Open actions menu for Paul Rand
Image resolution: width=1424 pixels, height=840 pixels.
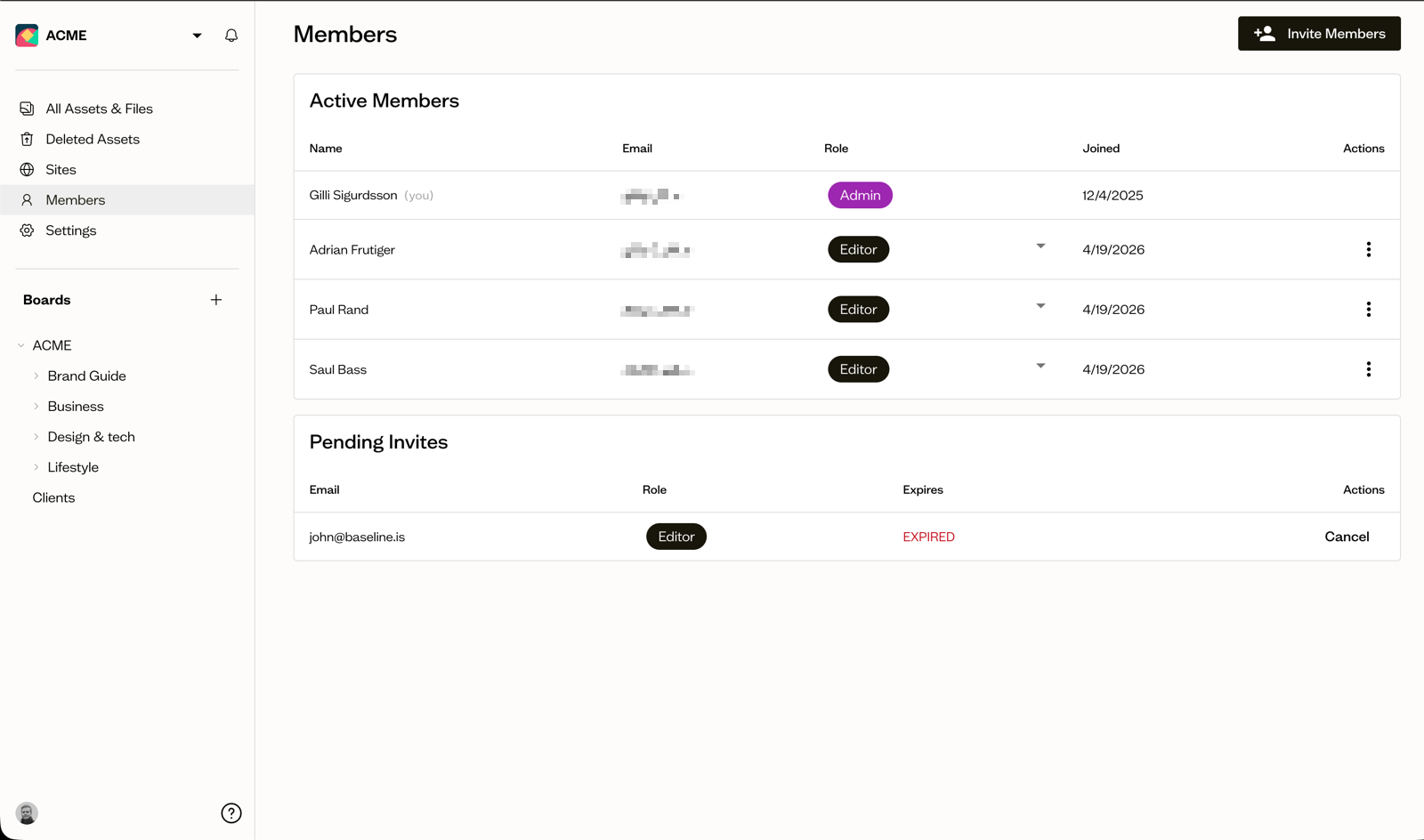coord(1369,310)
